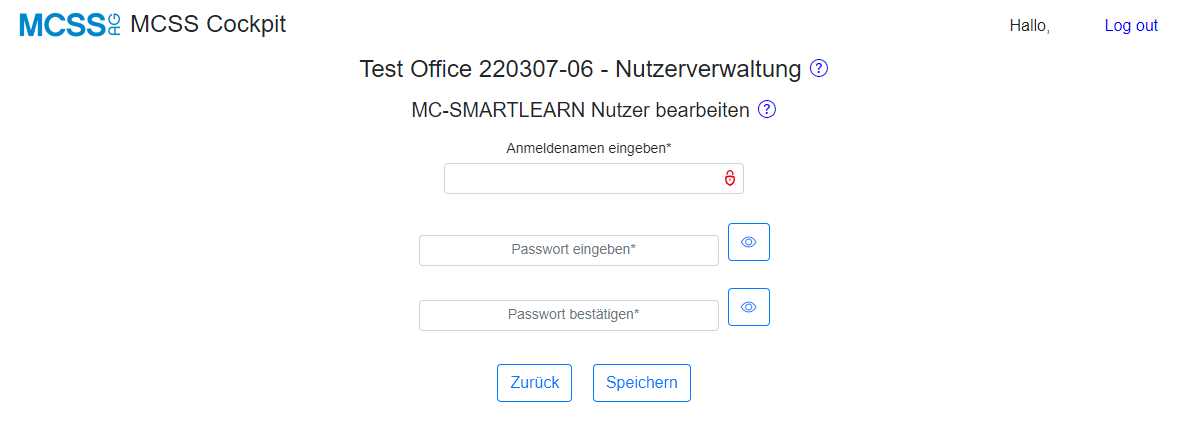
Task: Click the Nutzer bearbeiten subheading text
Action: point(670,110)
